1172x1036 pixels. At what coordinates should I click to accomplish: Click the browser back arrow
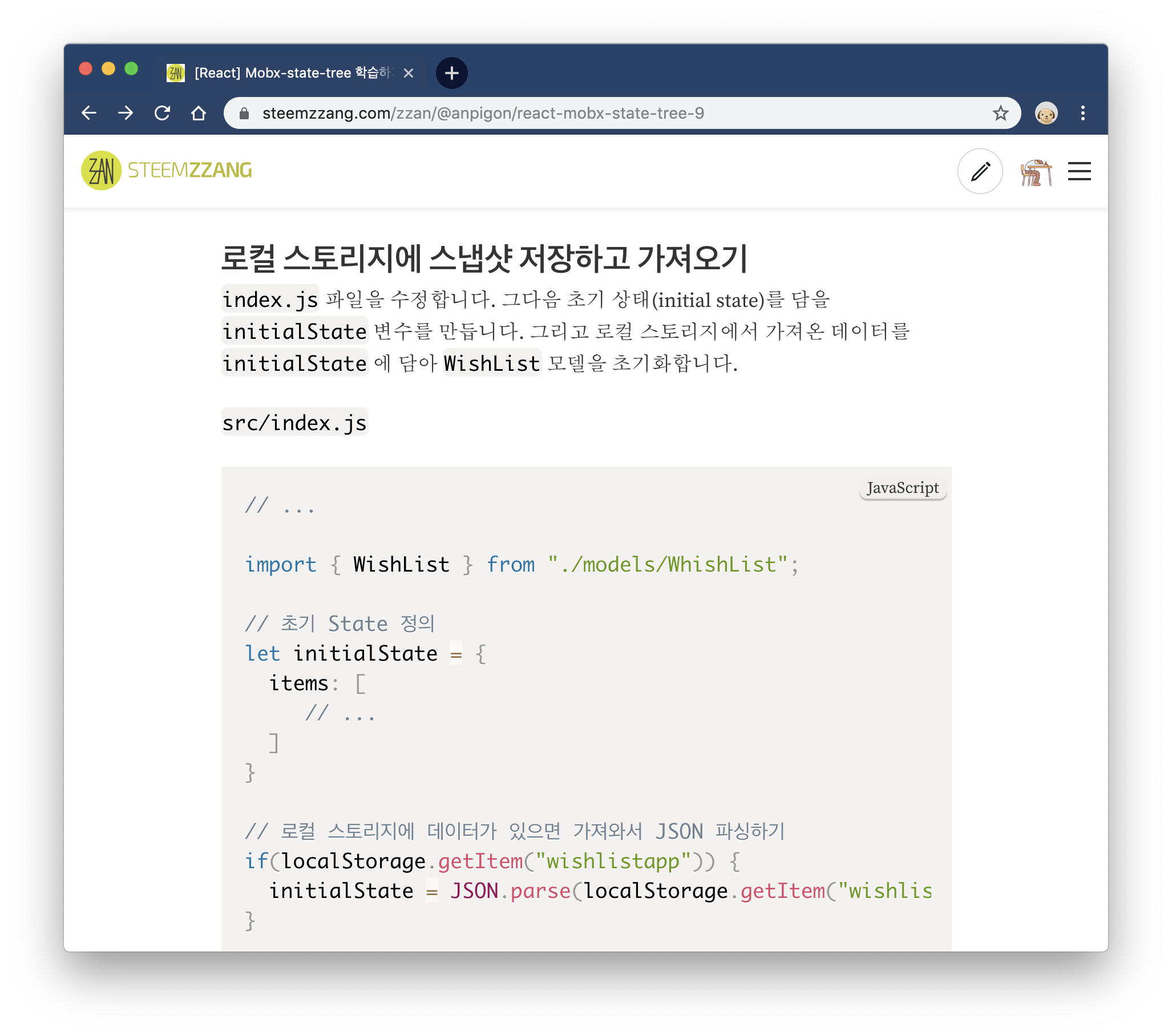[x=89, y=113]
